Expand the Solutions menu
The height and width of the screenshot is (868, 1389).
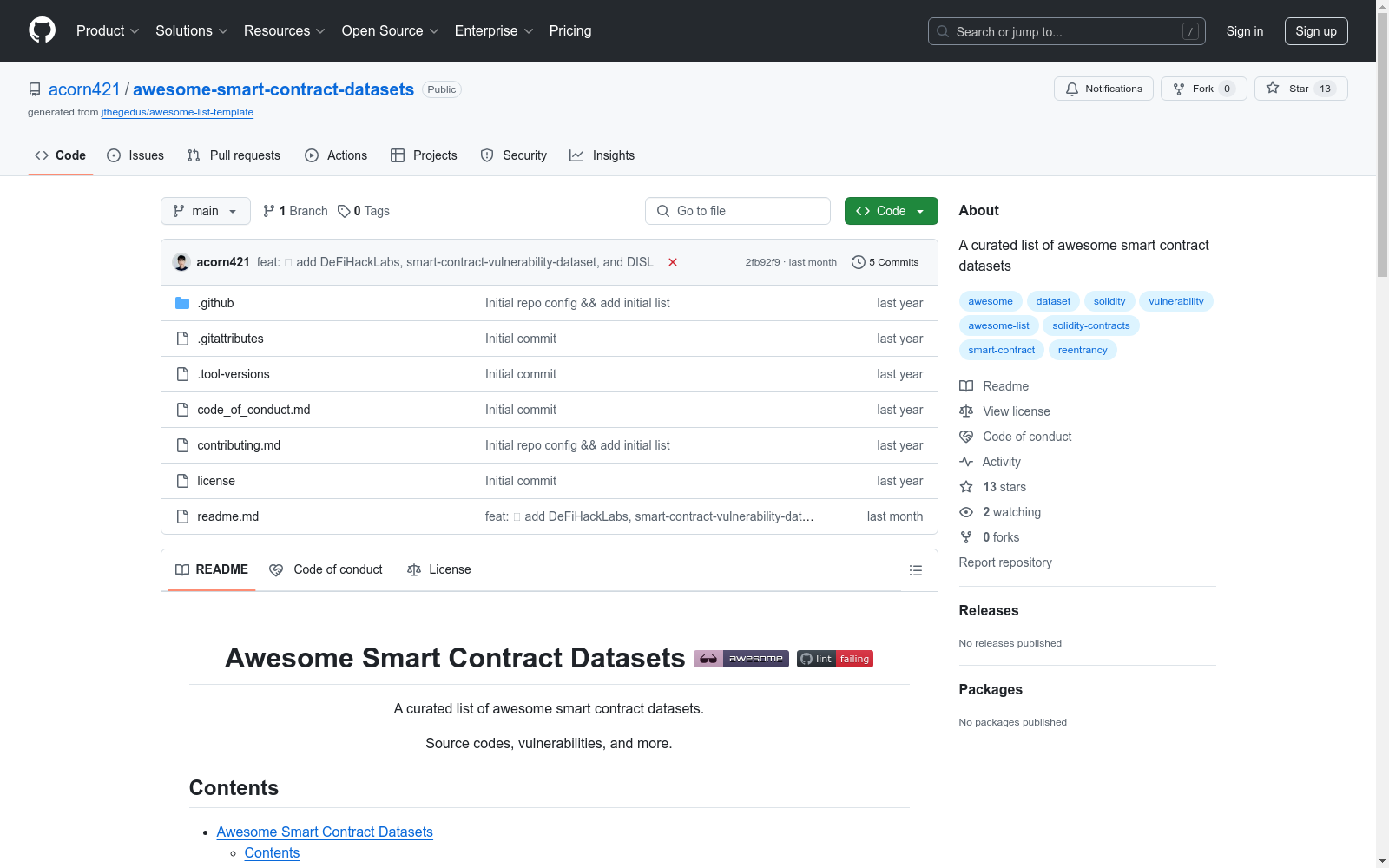(x=191, y=30)
